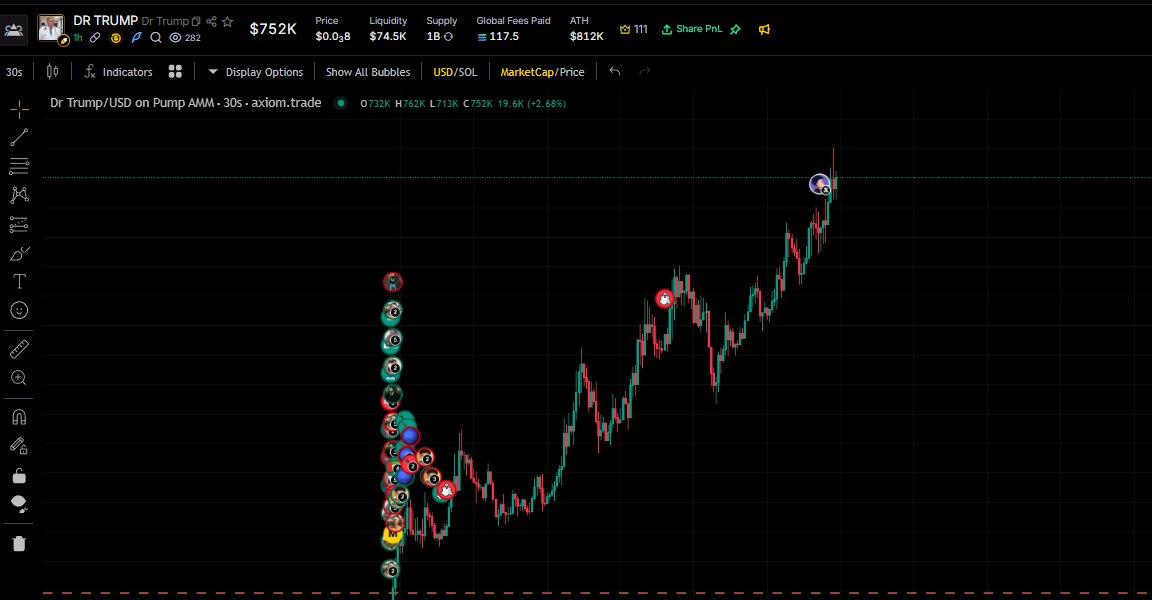Open the 30s timeframe selector

click(14, 72)
